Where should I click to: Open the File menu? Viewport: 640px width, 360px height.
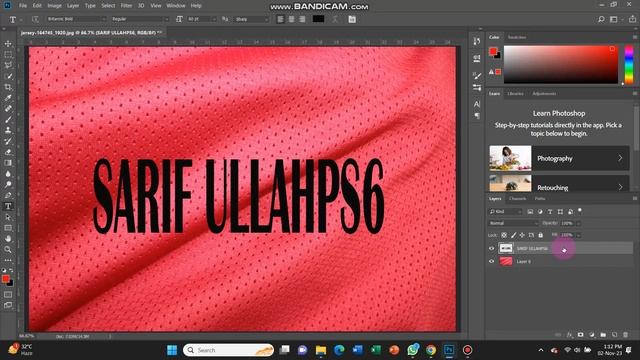(x=23, y=6)
